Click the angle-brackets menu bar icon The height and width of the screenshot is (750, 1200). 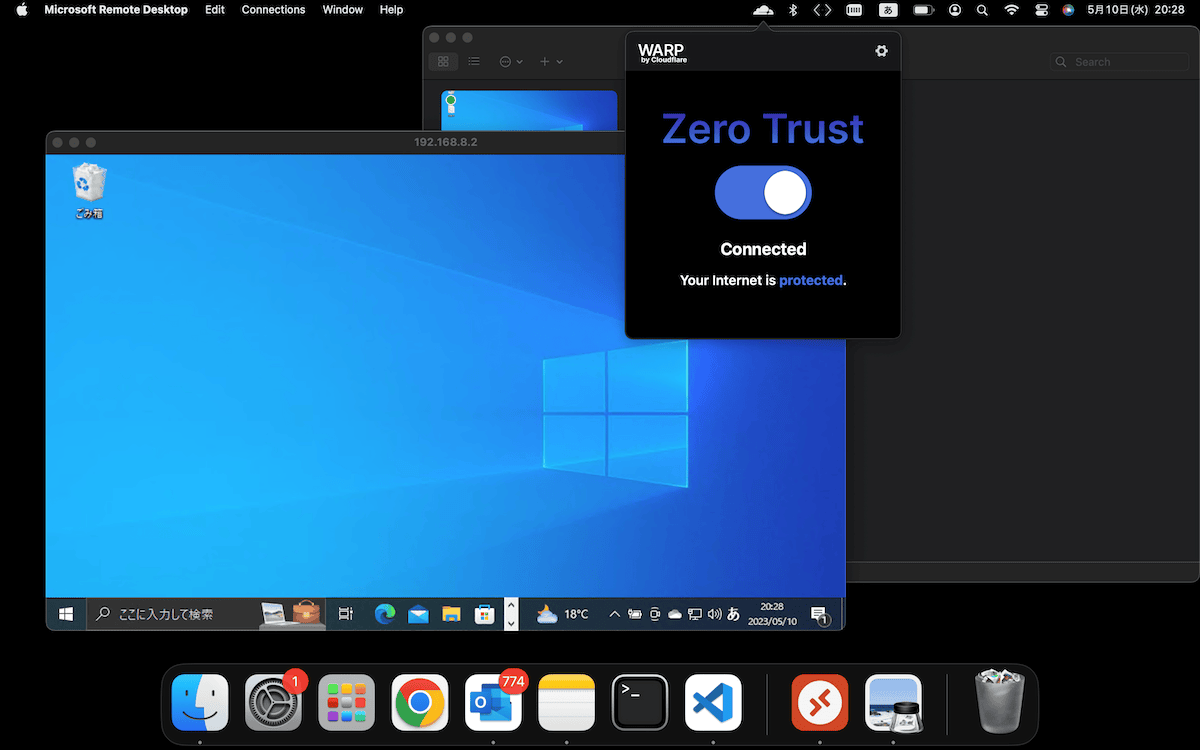coord(822,10)
